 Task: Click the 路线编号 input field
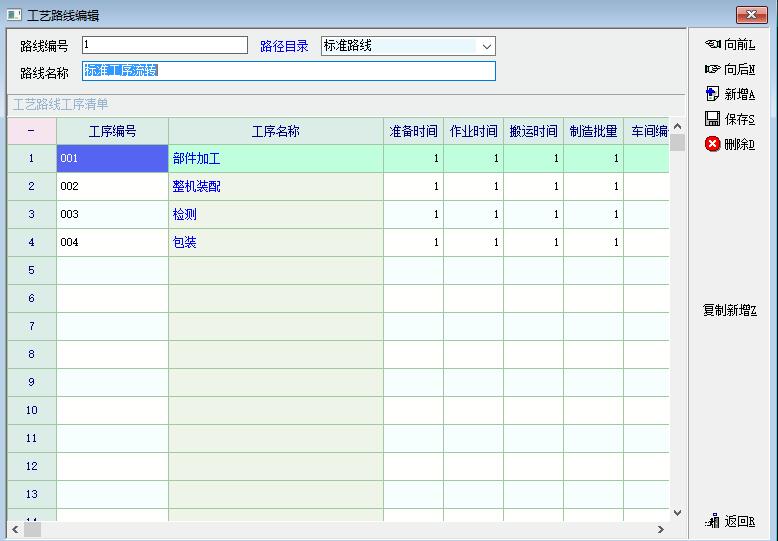[x=164, y=45]
